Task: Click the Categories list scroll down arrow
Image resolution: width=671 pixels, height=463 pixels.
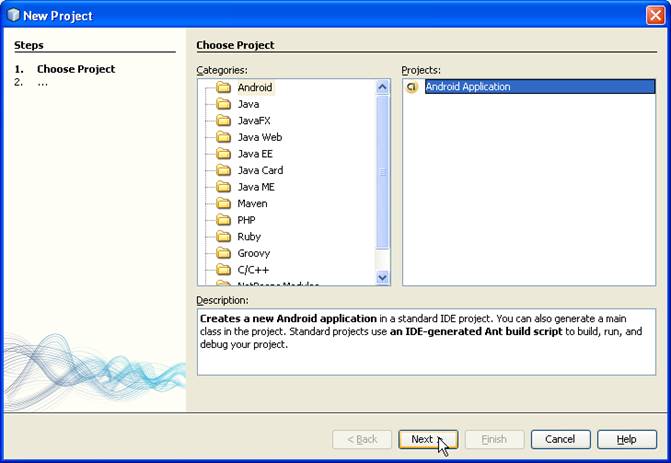Action: pyautogui.click(x=383, y=278)
